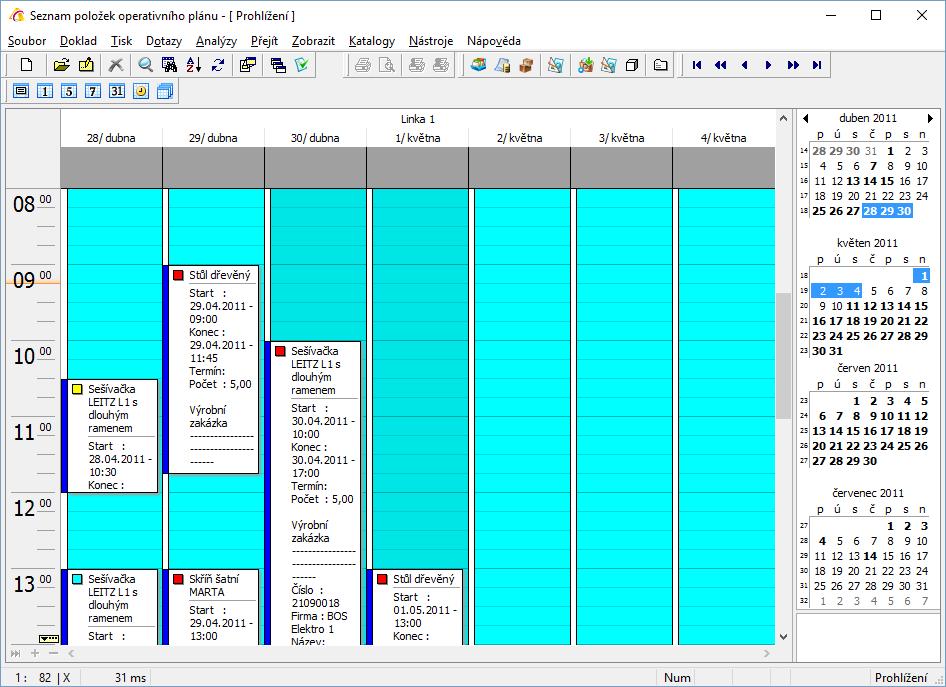The width and height of the screenshot is (946, 687).
Task: Go to next month in mini calendar
Action: pos(930,118)
